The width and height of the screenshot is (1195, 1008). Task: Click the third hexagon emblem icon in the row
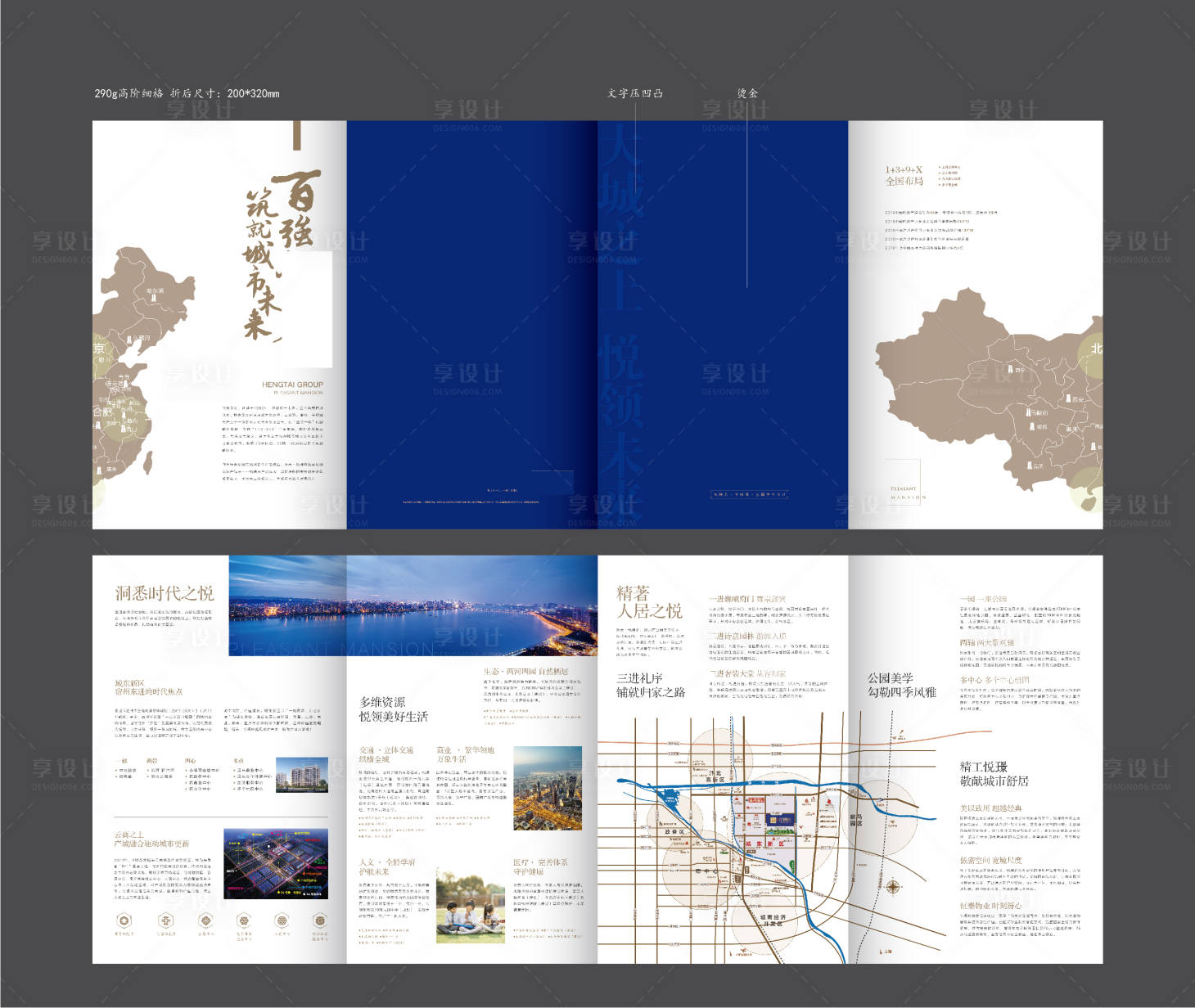[x=205, y=920]
